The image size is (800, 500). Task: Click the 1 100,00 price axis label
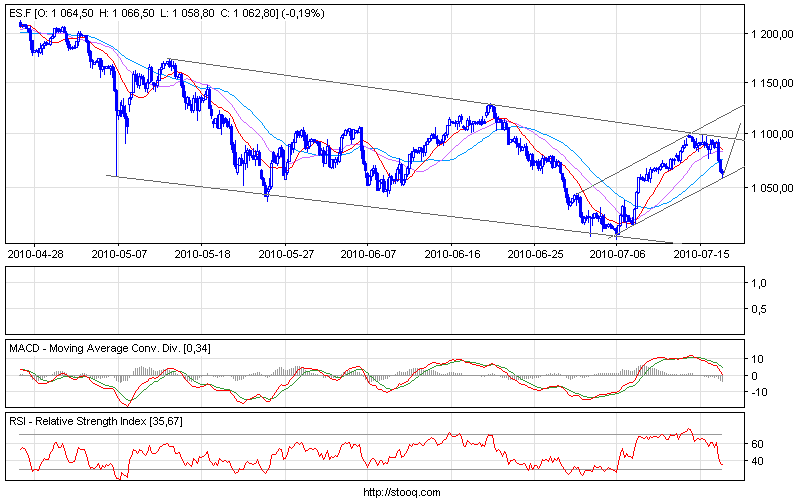point(772,134)
